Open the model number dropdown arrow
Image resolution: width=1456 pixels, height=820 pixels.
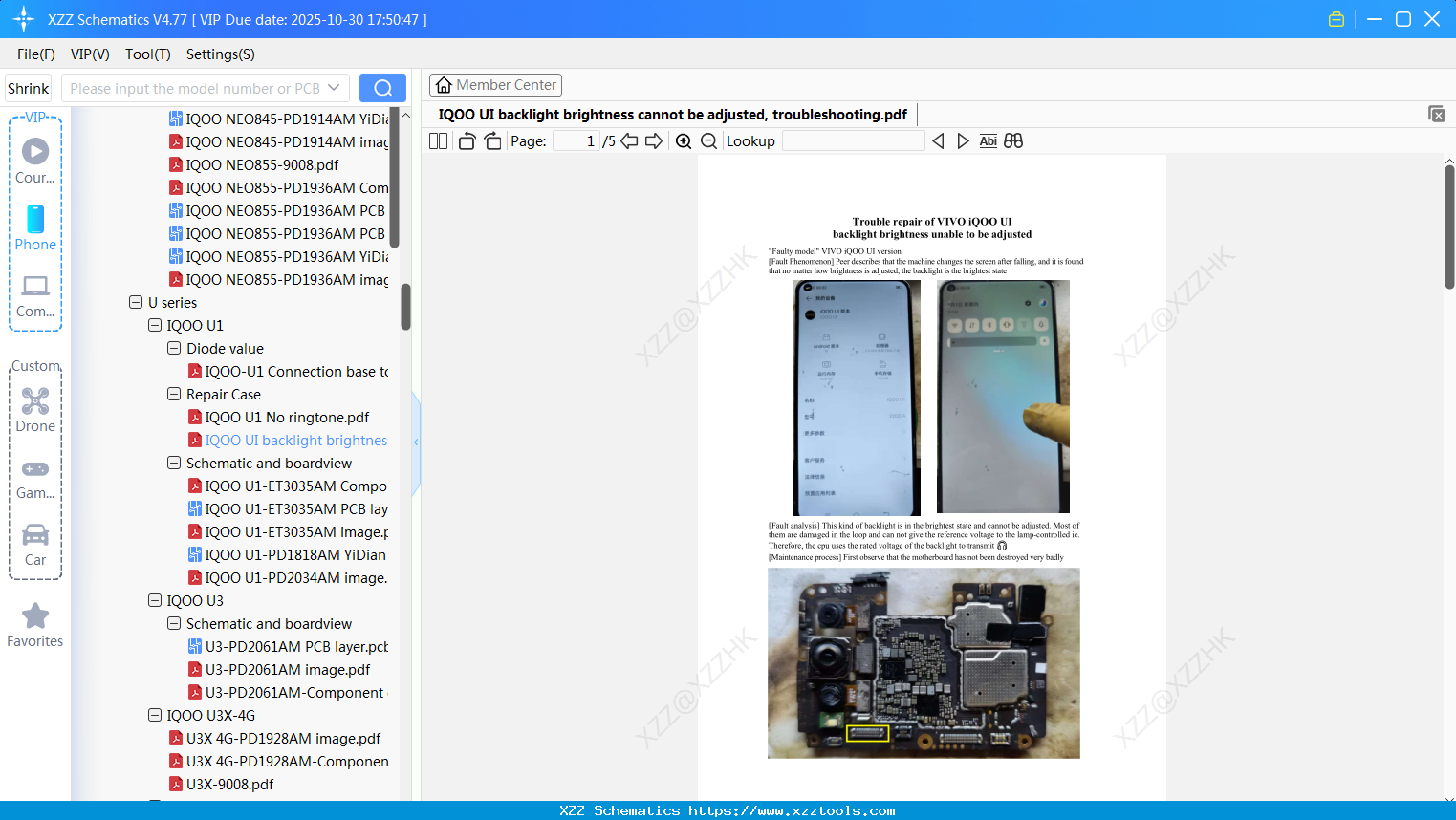point(334,88)
